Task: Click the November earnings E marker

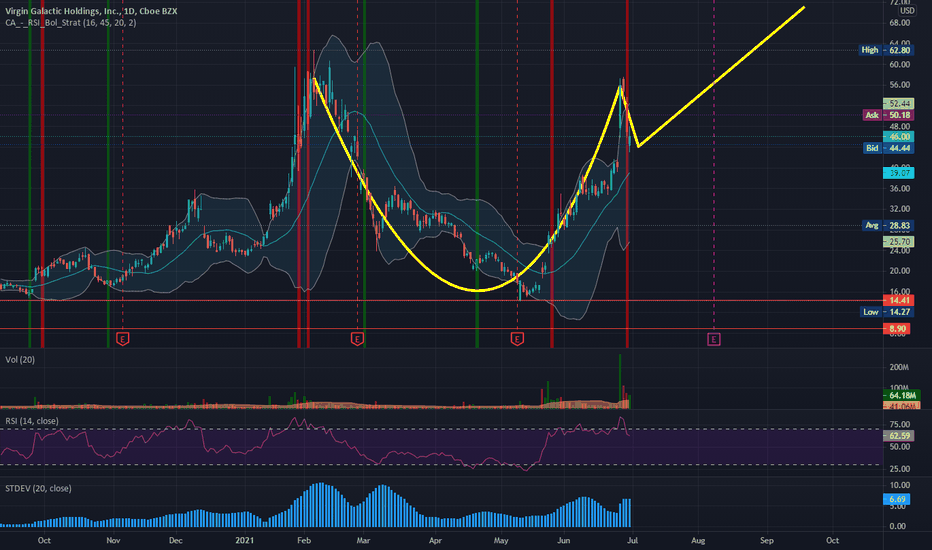Action: point(122,339)
